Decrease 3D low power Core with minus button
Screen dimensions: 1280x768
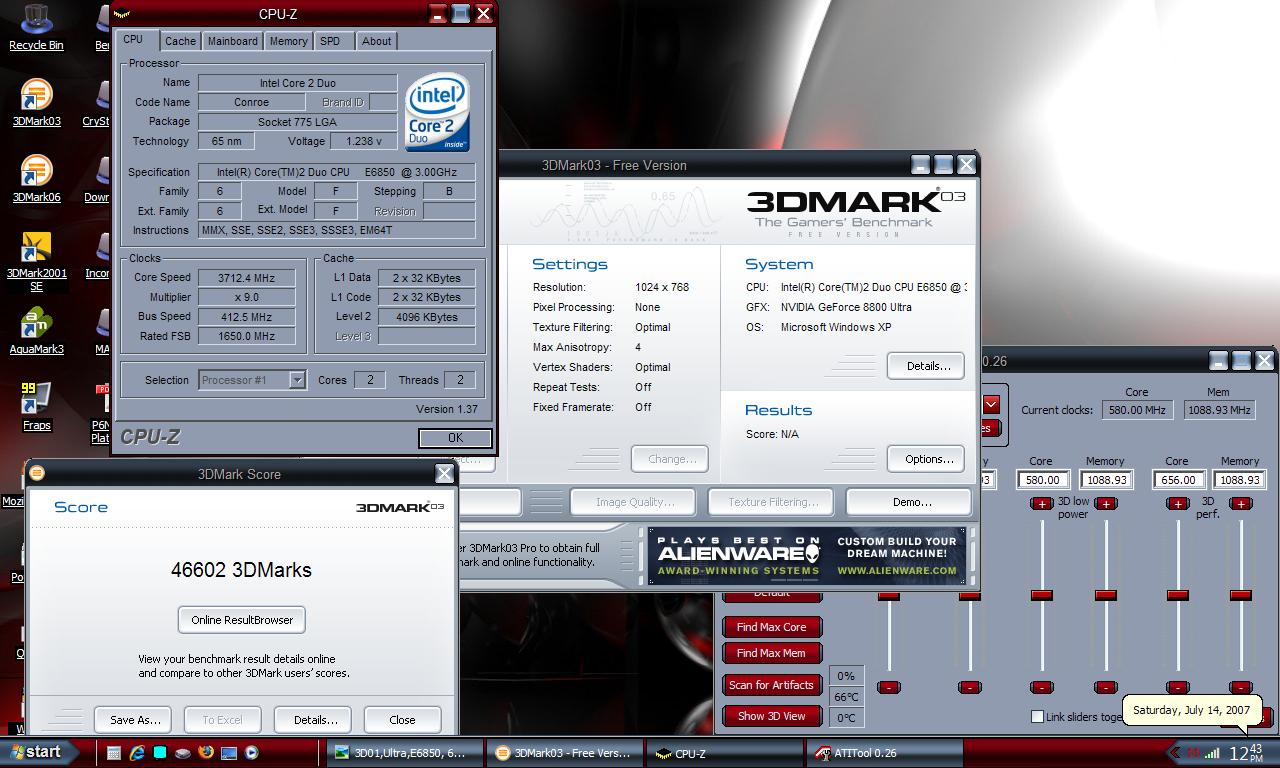1042,687
